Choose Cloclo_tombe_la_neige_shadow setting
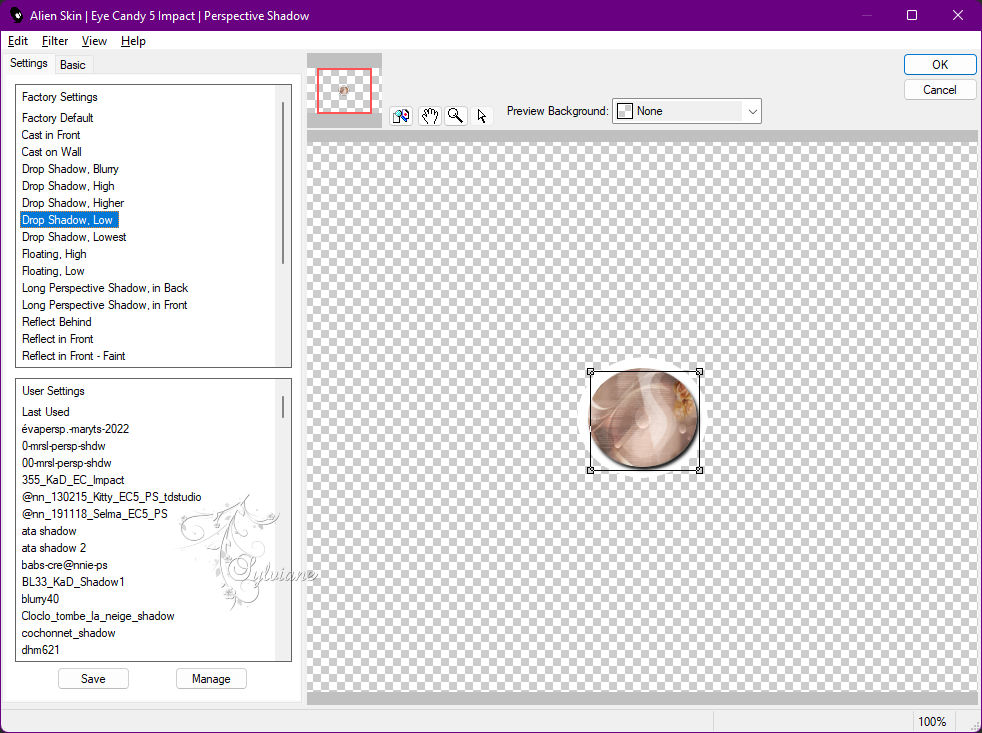The width and height of the screenshot is (982, 733). pyautogui.click(x=98, y=615)
